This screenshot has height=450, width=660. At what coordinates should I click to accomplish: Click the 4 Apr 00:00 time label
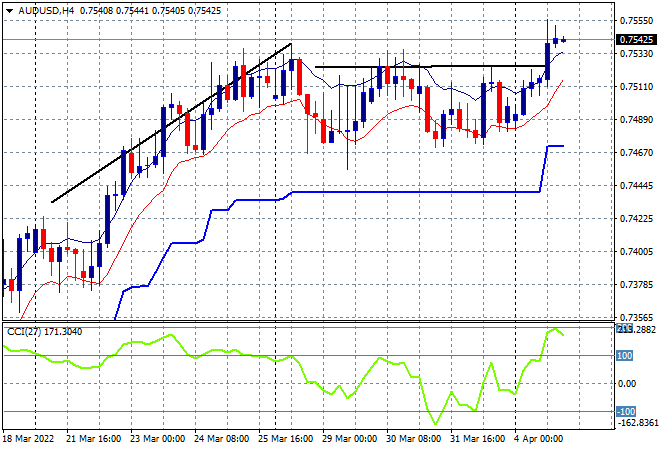click(x=539, y=439)
